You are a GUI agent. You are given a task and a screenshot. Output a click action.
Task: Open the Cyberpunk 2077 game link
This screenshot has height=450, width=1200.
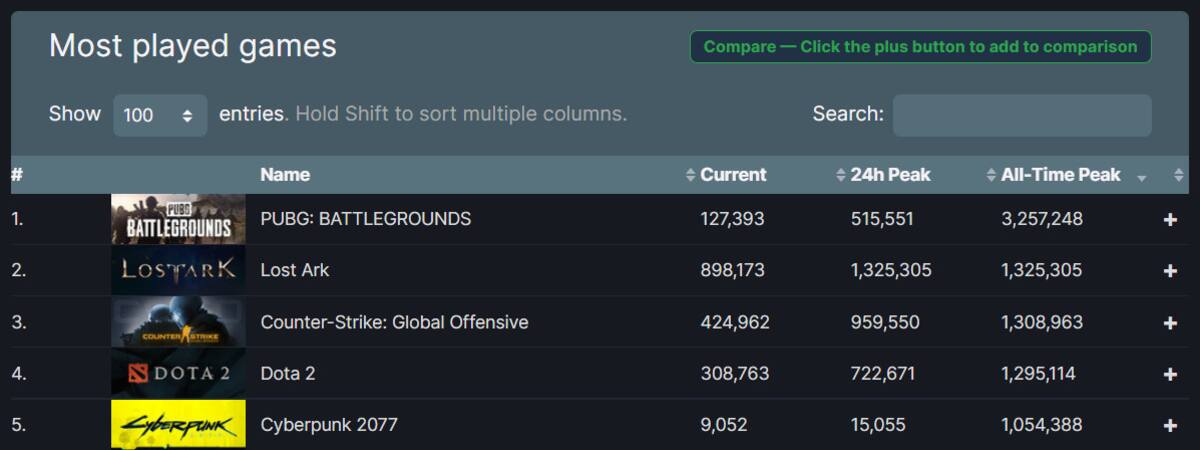tap(329, 426)
